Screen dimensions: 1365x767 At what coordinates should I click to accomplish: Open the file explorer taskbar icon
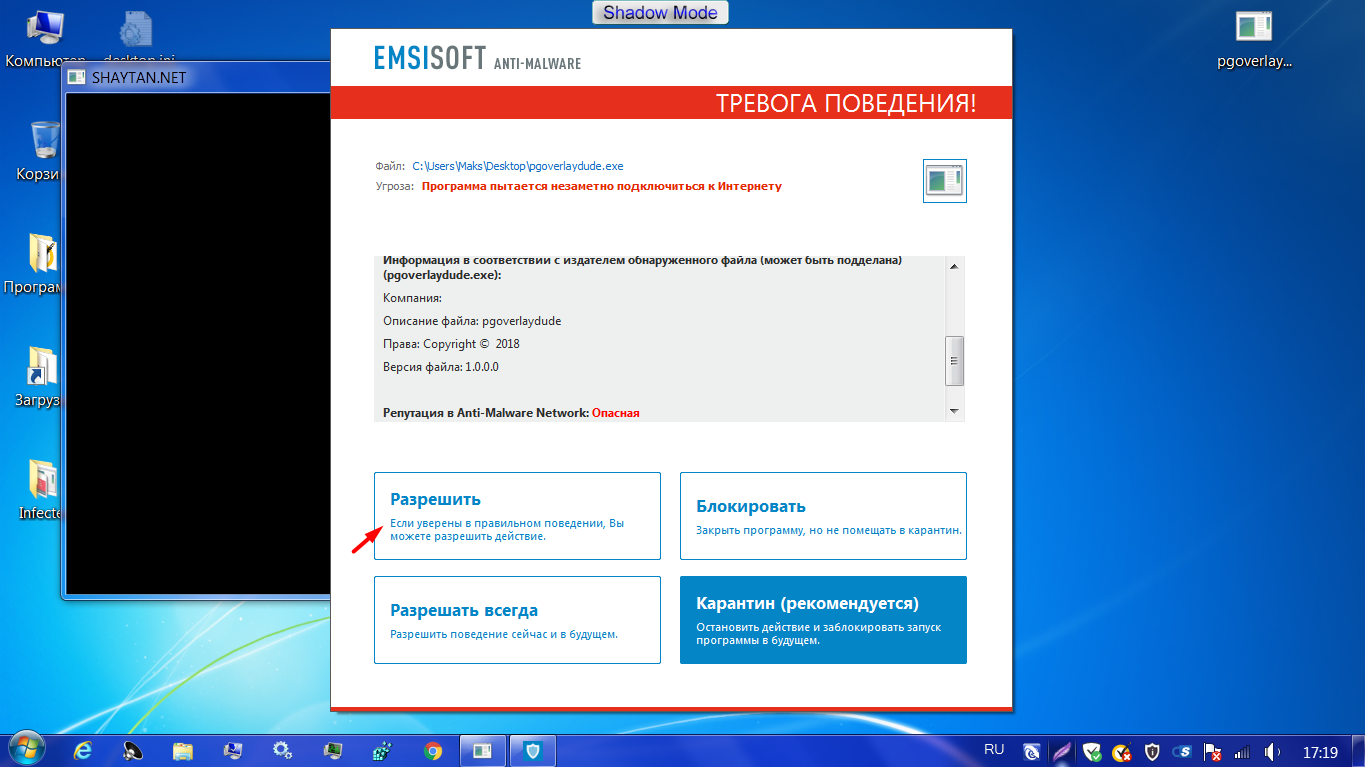pos(183,750)
